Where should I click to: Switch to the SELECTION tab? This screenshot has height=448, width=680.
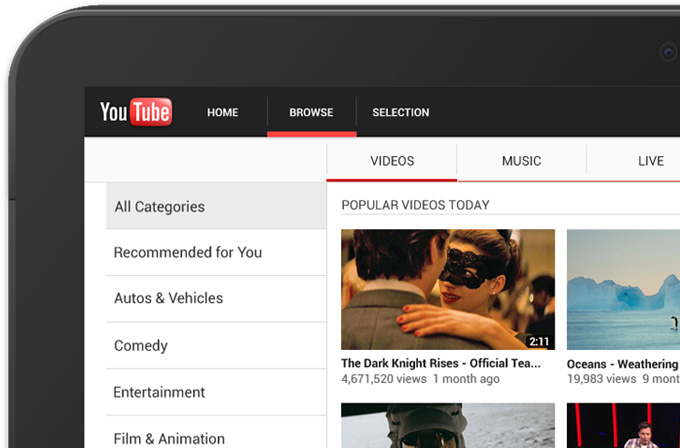click(401, 112)
